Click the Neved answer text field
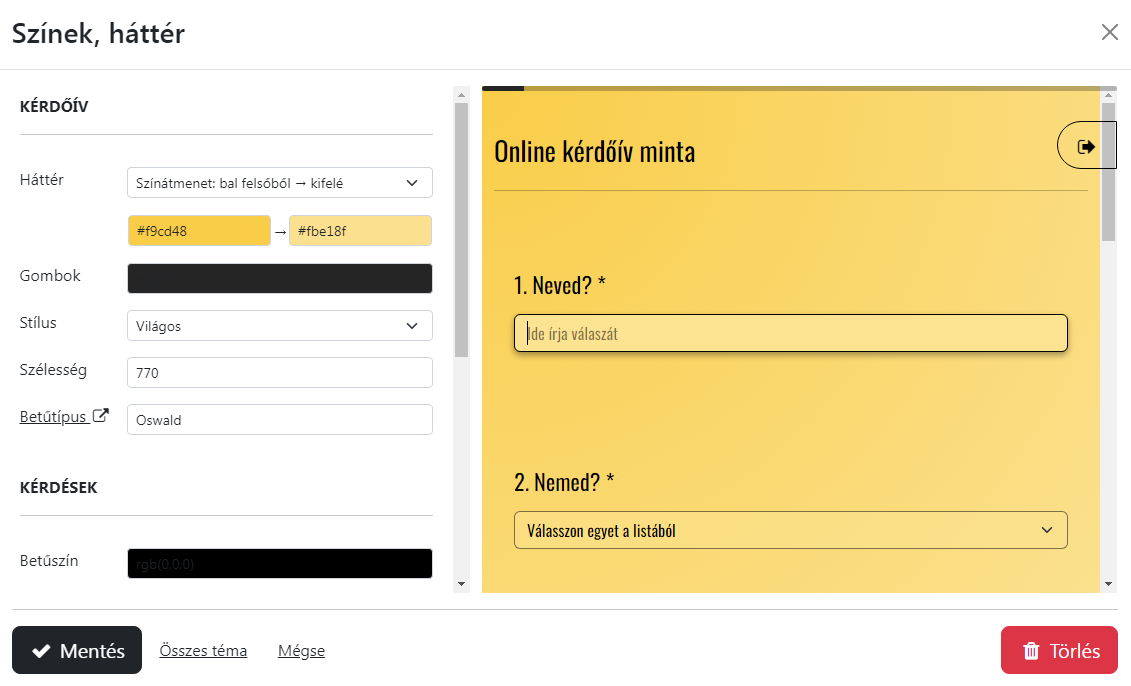This screenshot has height=686, width=1131. click(791, 333)
